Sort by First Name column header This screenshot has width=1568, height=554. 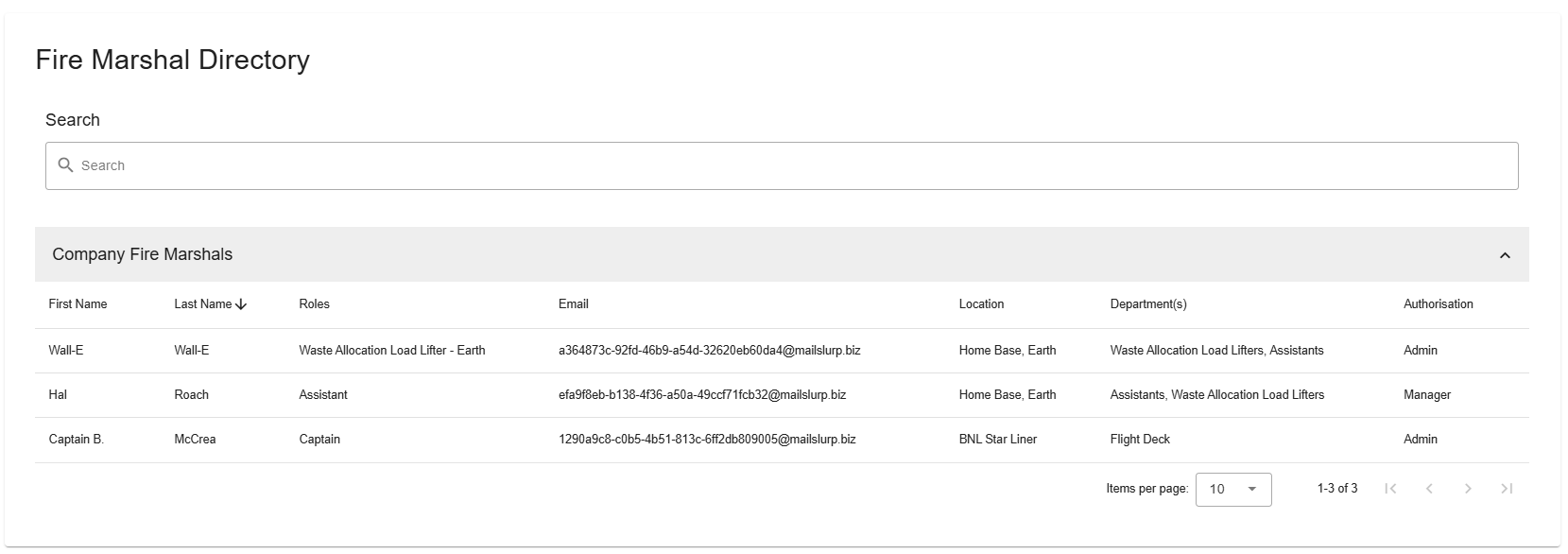tap(78, 304)
